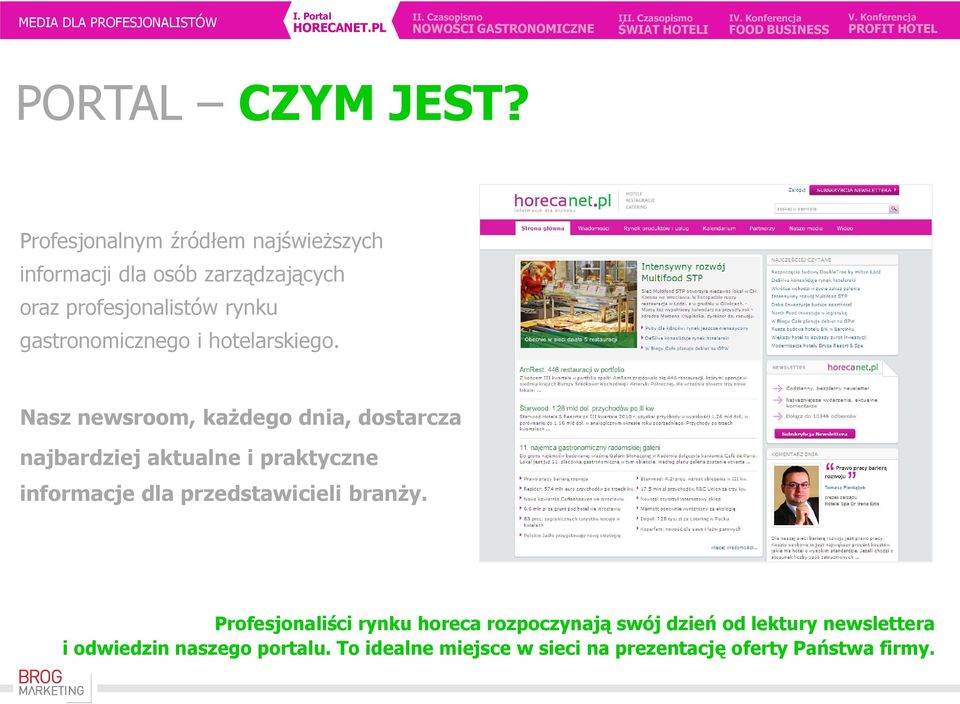The image size is (960, 704).
Task: Click the Zaloguj login link
Action: [x=797, y=190]
